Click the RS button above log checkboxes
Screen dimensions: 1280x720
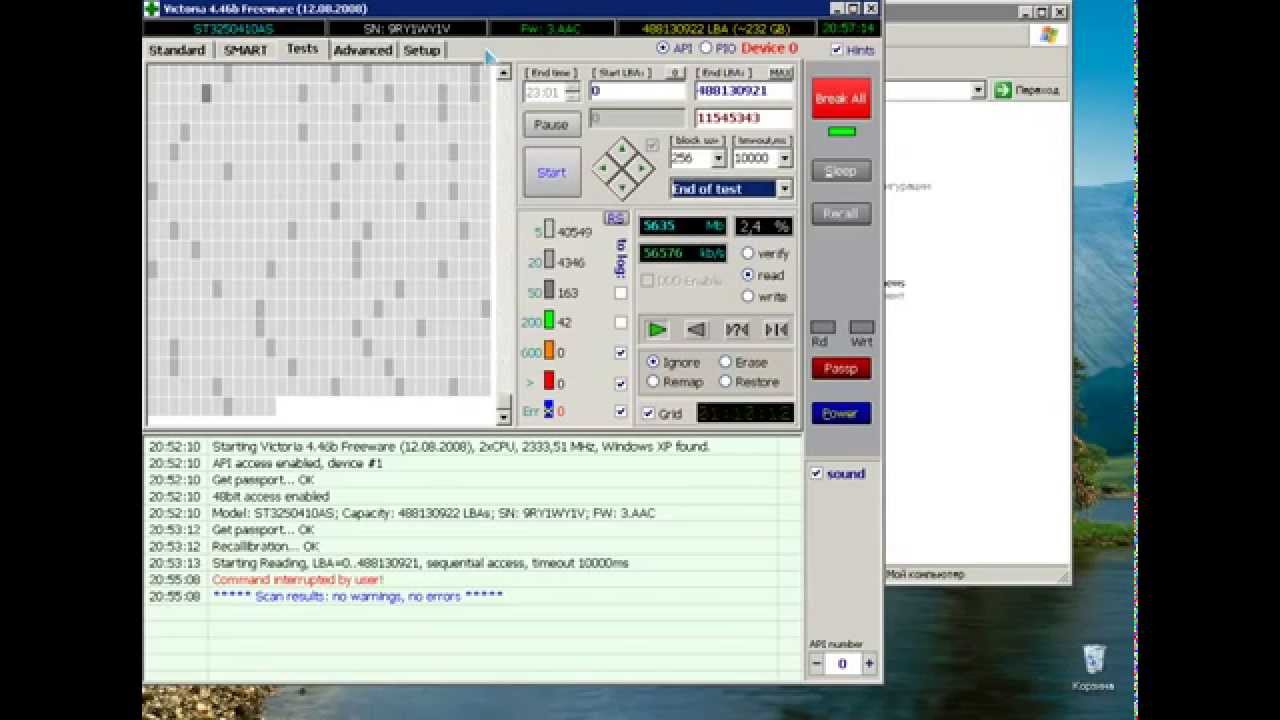(x=615, y=218)
